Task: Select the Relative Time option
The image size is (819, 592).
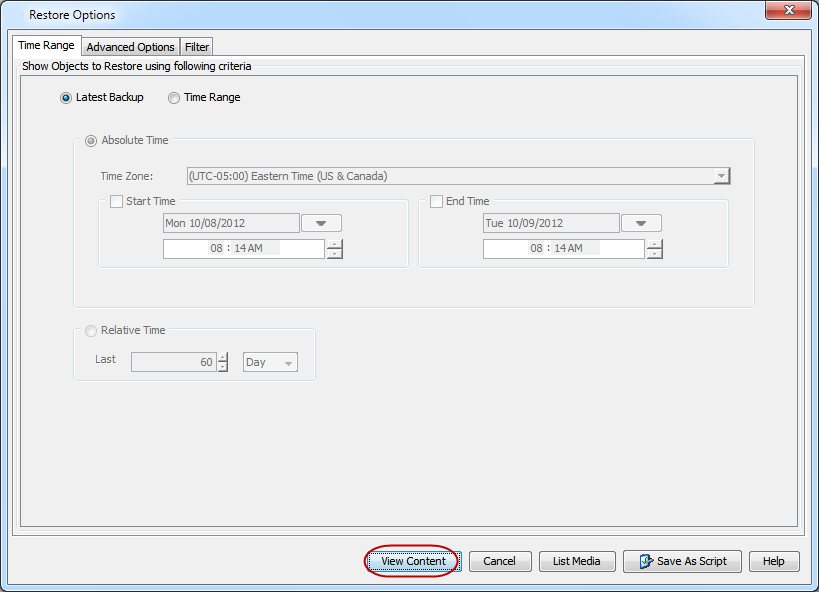Action: coord(91,330)
